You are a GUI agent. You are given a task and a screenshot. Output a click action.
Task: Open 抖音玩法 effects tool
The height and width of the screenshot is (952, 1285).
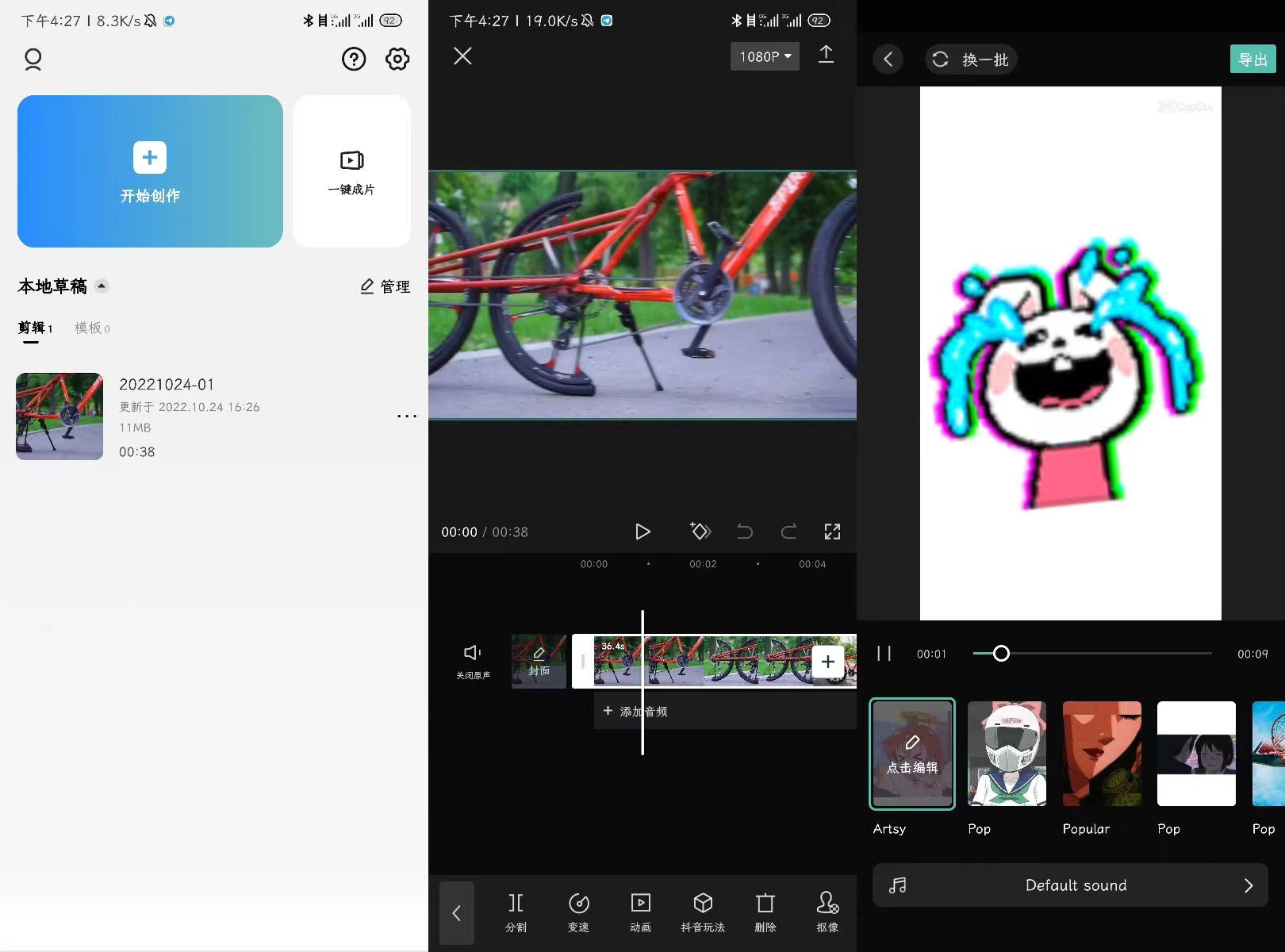pyautogui.click(x=703, y=912)
